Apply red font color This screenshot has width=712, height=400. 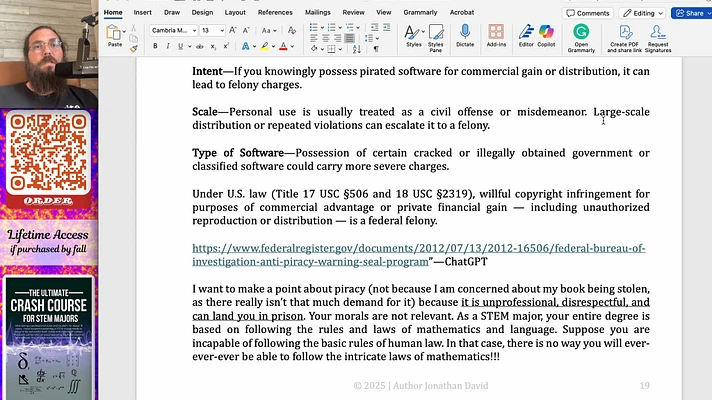[x=283, y=46]
